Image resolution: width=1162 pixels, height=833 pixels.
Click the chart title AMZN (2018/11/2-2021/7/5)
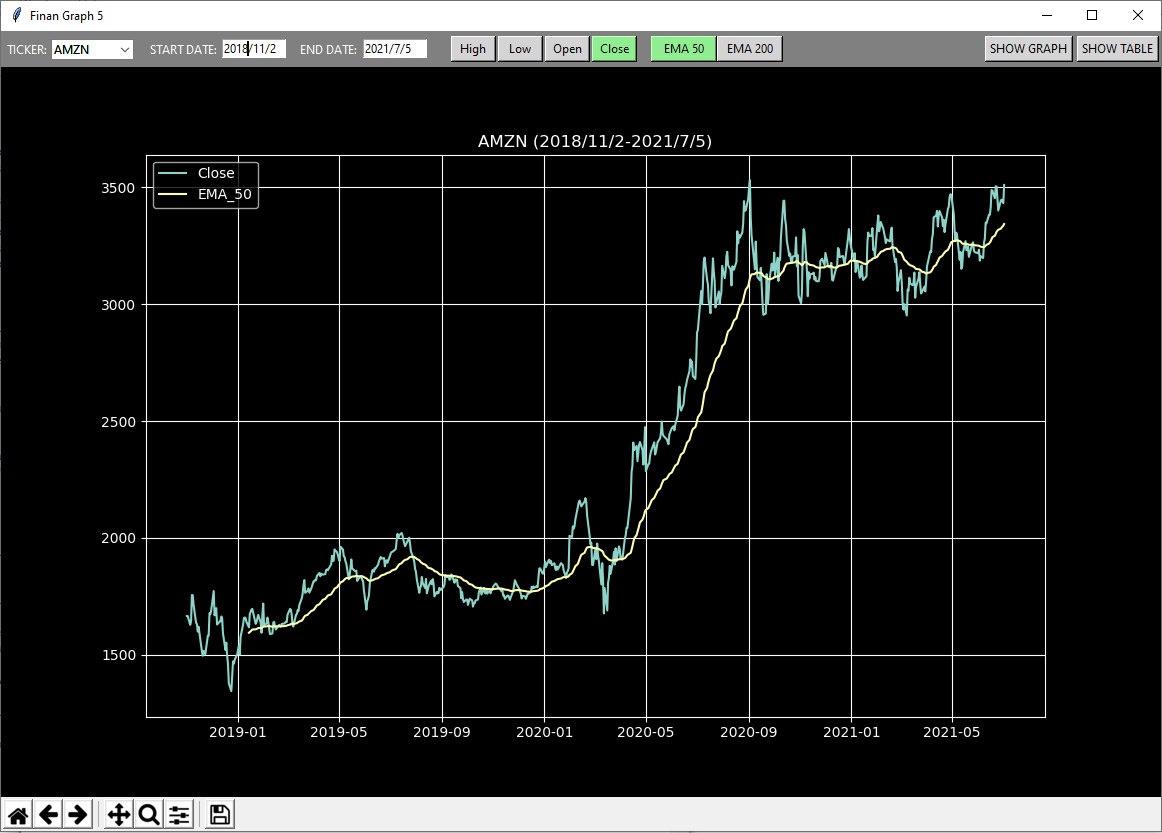(595, 142)
